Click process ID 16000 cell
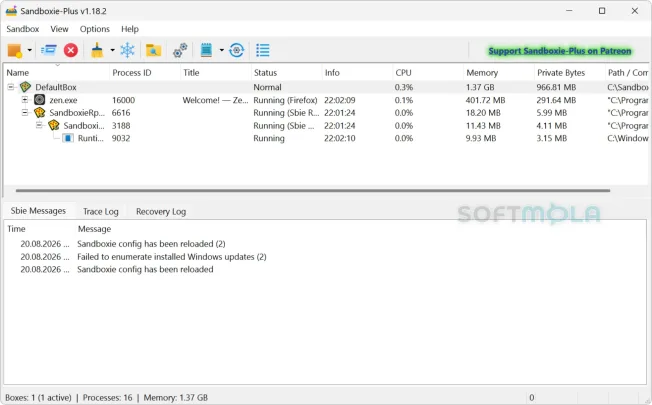 coord(123,100)
